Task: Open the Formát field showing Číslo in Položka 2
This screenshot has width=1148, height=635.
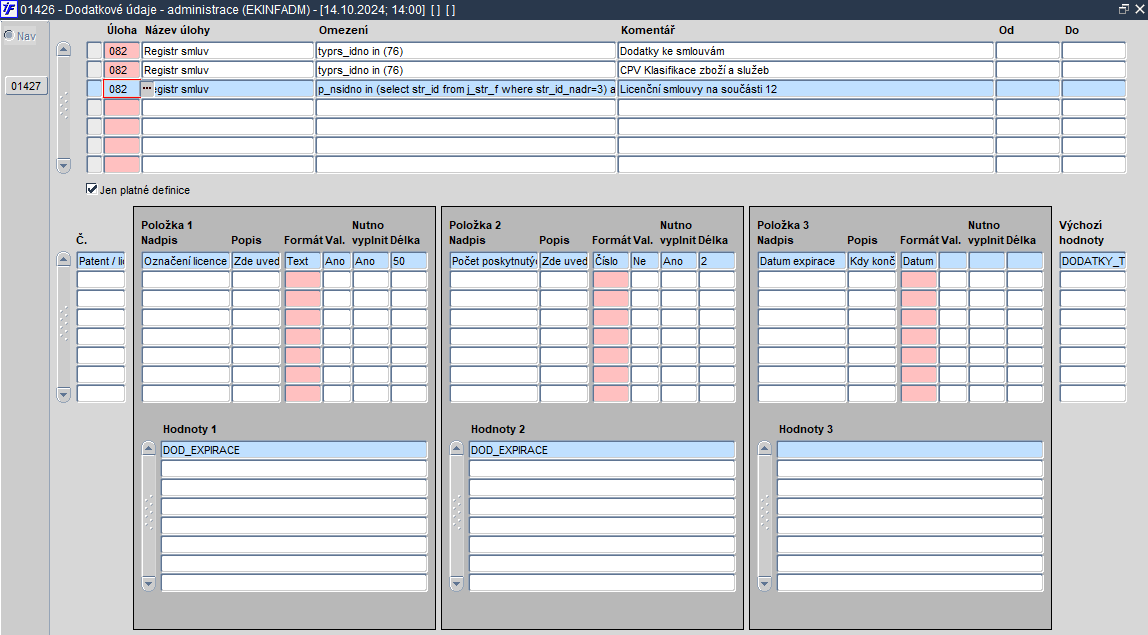Action: [x=611, y=261]
